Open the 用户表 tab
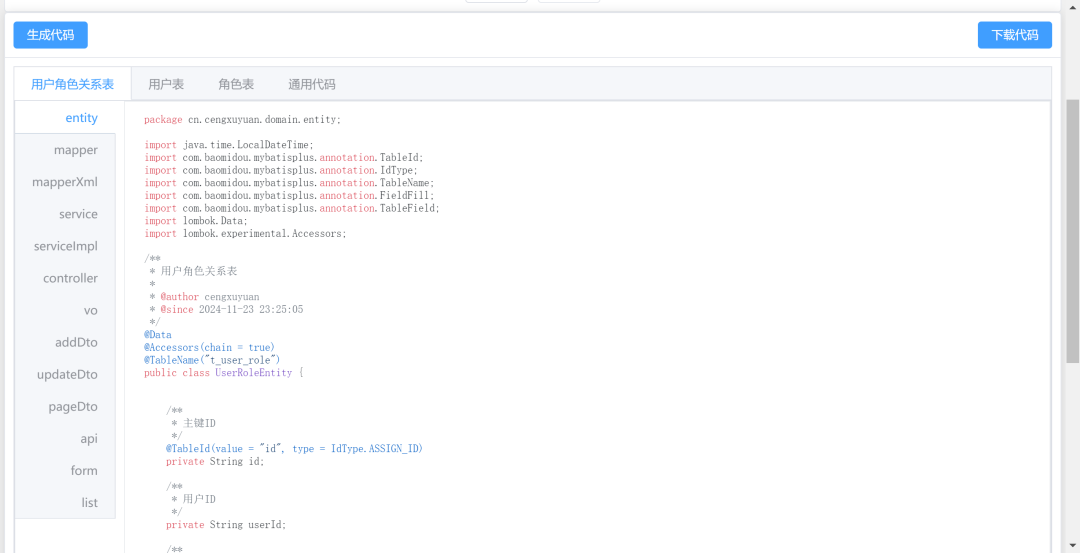Image resolution: width=1080 pixels, height=553 pixels. [x=166, y=84]
